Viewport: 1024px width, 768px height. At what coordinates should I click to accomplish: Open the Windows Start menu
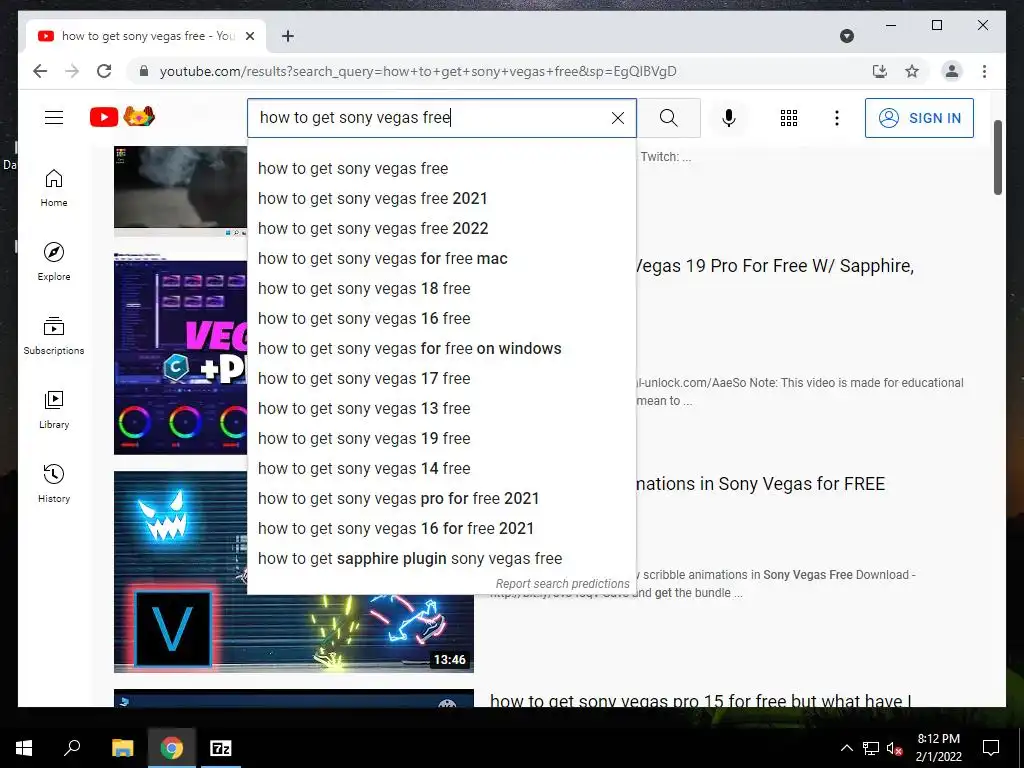[24, 748]
